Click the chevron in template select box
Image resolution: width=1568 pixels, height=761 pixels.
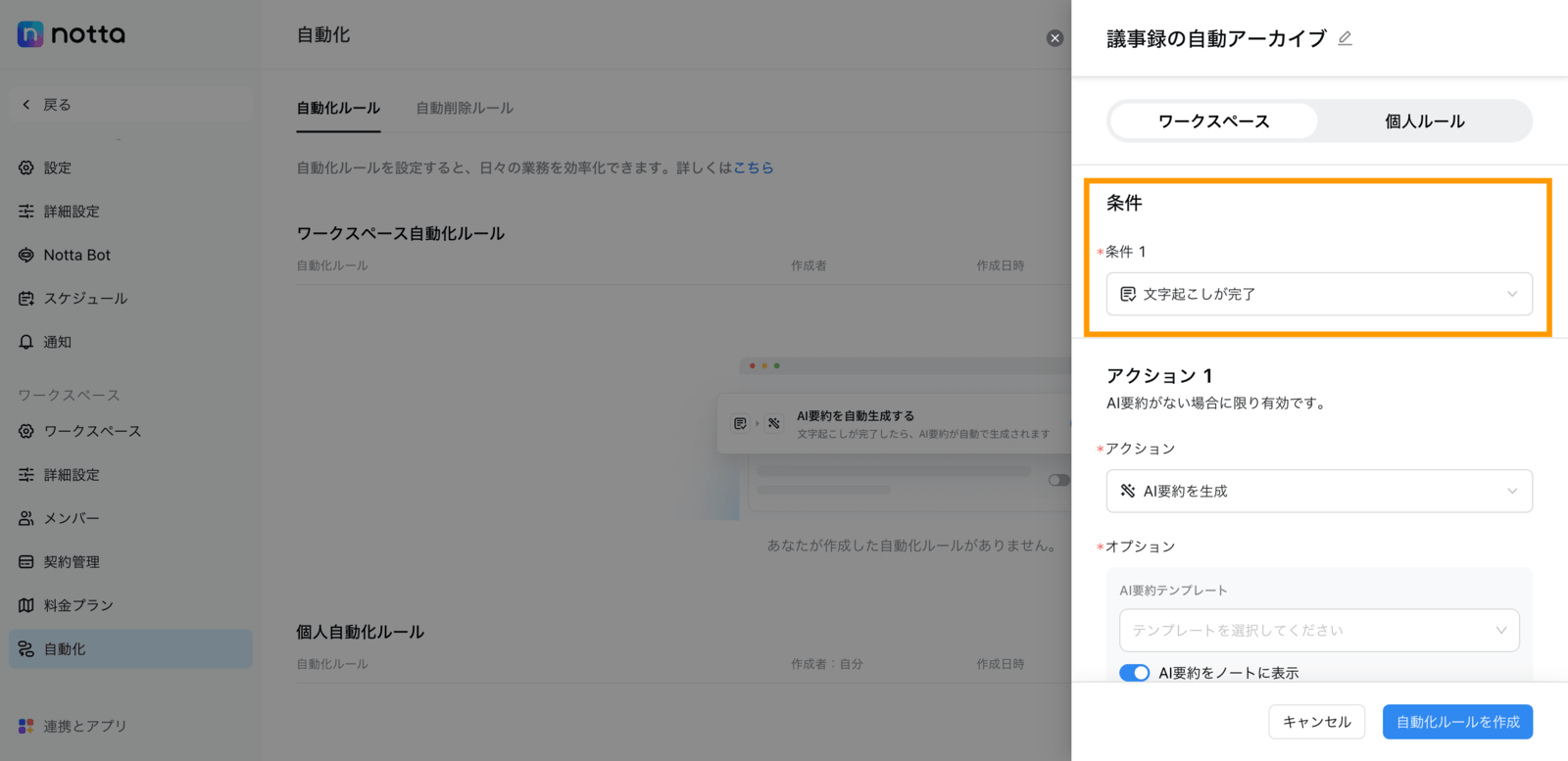(1500, 631)
